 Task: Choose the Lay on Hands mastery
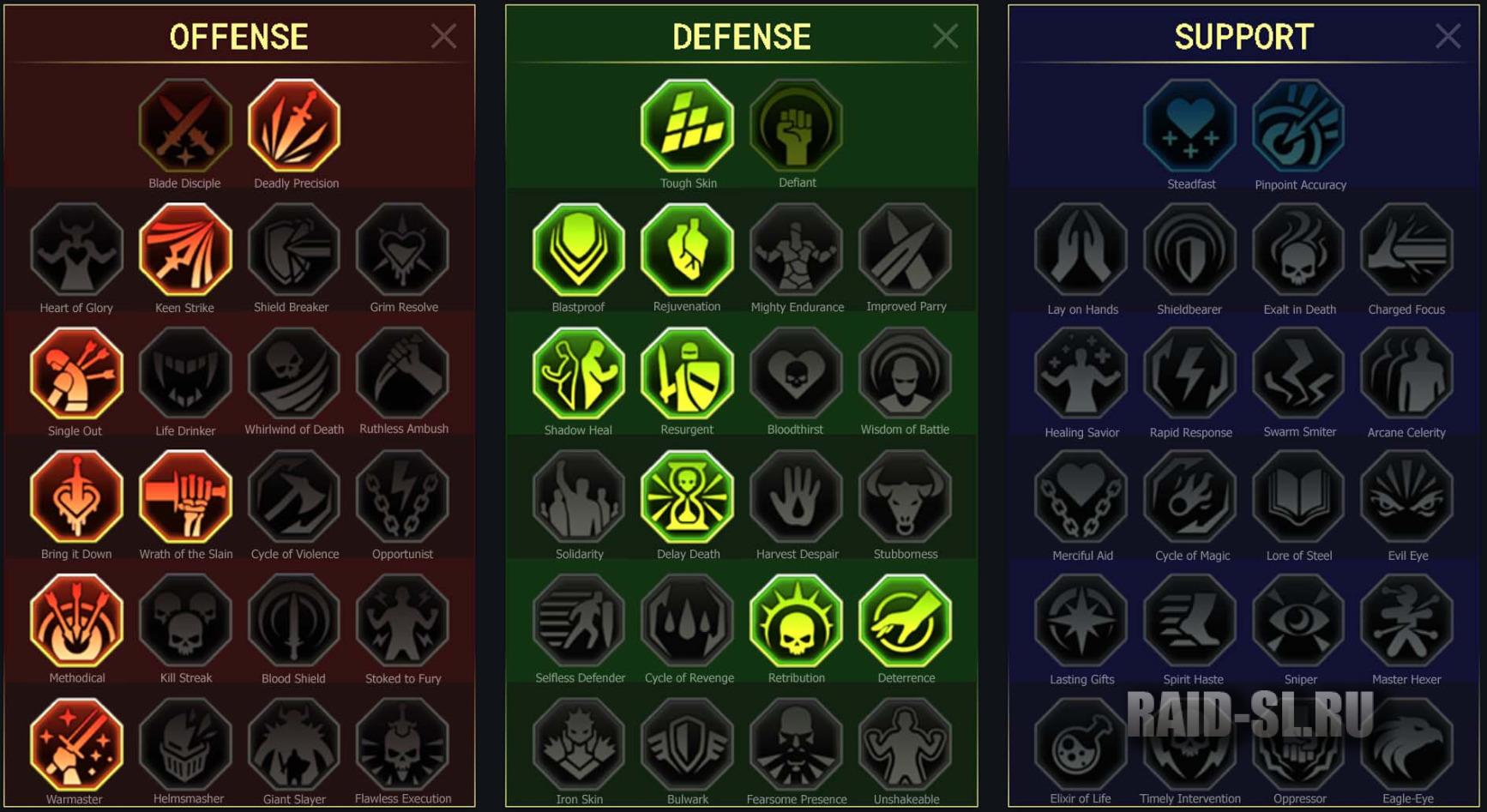pyautogui.click(x=1081, y=250)
